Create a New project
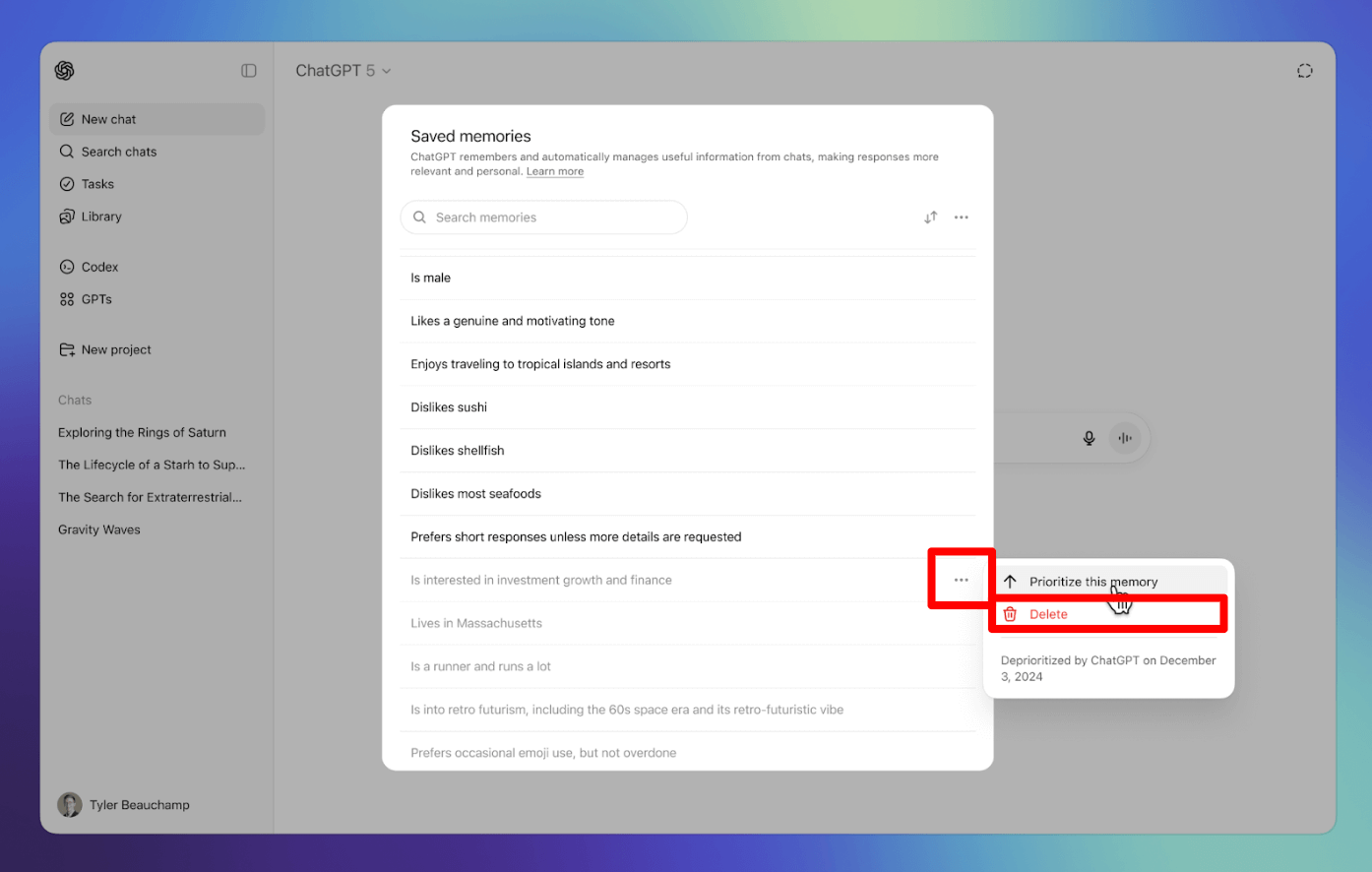1372x872 pixels. click(x=116, y=349)
